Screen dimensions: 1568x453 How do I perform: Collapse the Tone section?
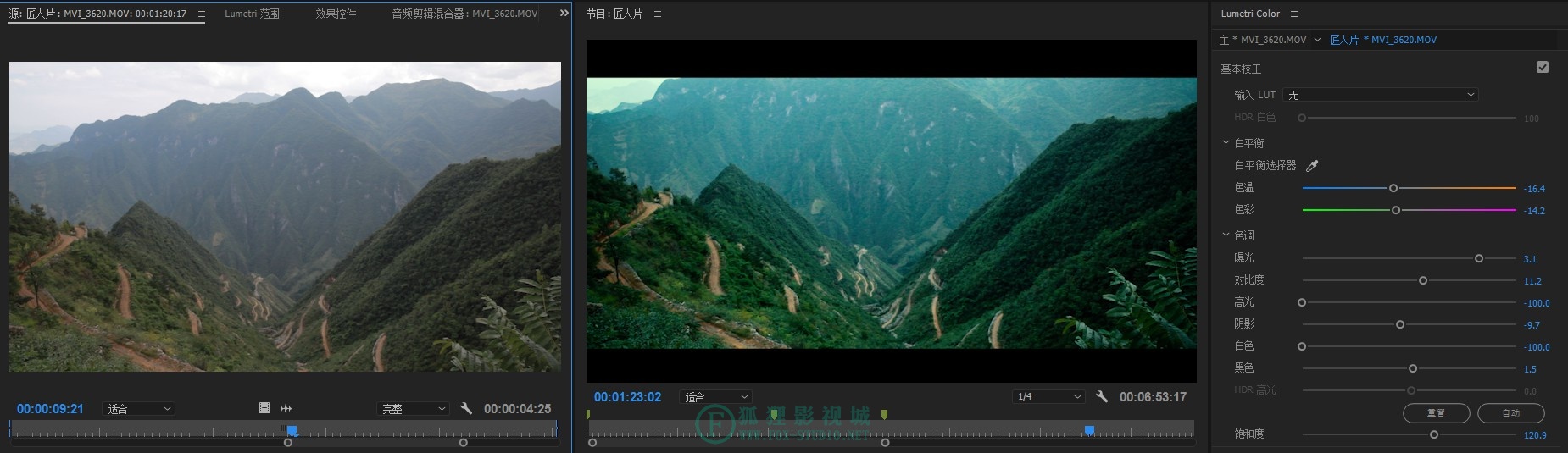(1226, 235)
